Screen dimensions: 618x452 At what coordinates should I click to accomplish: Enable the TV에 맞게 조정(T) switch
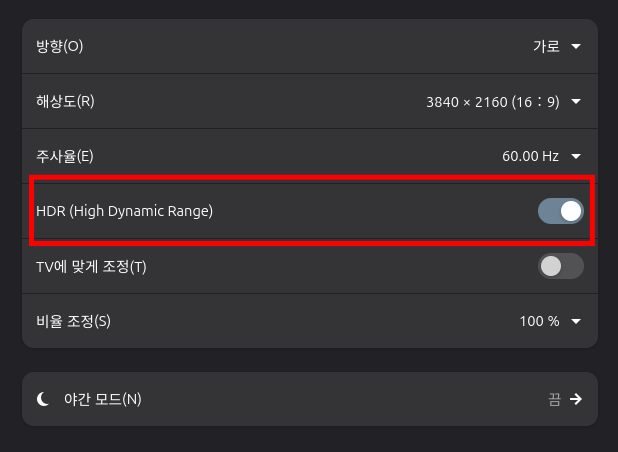coord(560,266)
